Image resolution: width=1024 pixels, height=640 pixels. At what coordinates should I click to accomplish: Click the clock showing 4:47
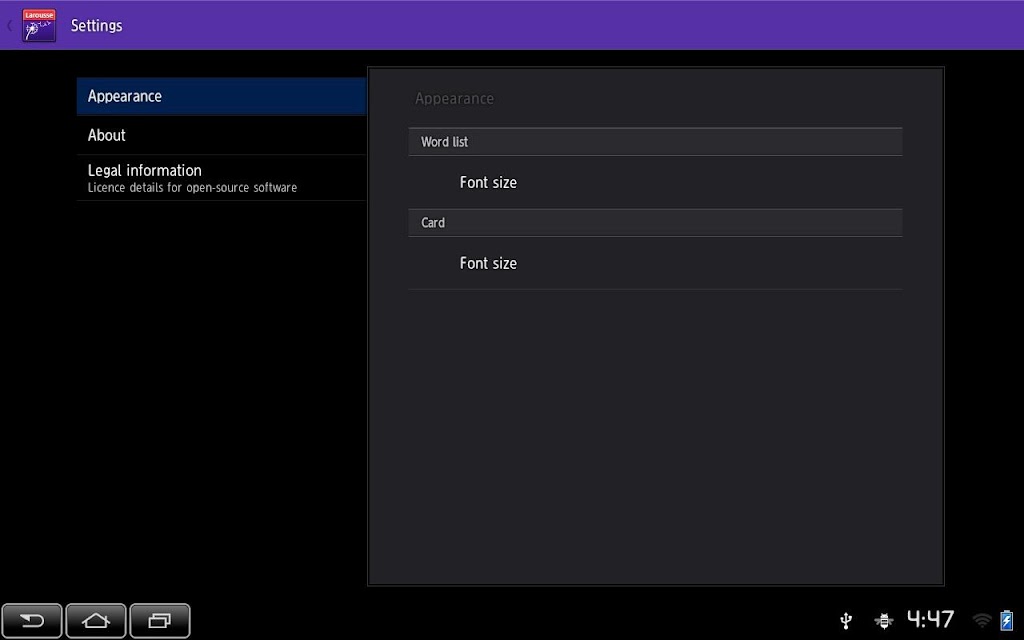click(x=931, y=619)
